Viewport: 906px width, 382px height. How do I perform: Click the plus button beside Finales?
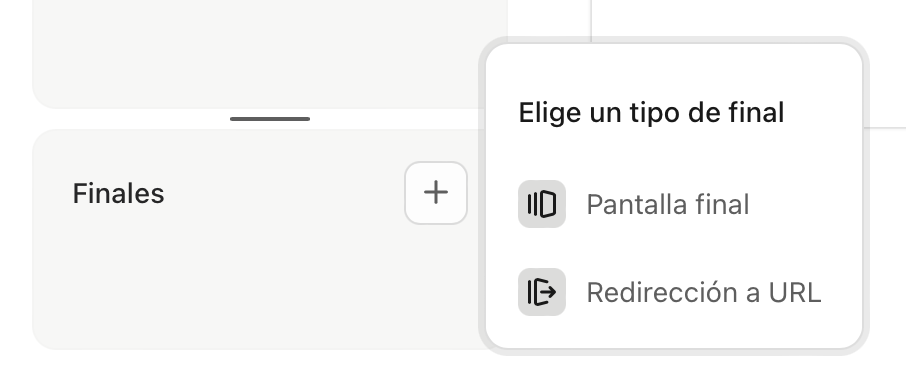436,193
